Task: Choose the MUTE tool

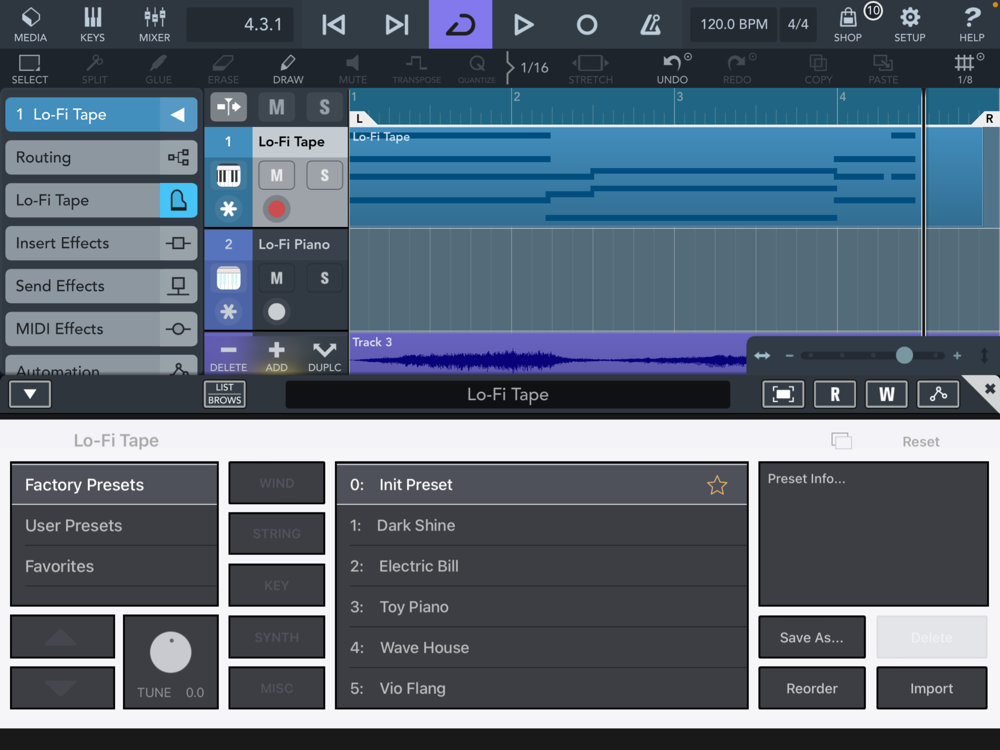Action: coord(353,69)
